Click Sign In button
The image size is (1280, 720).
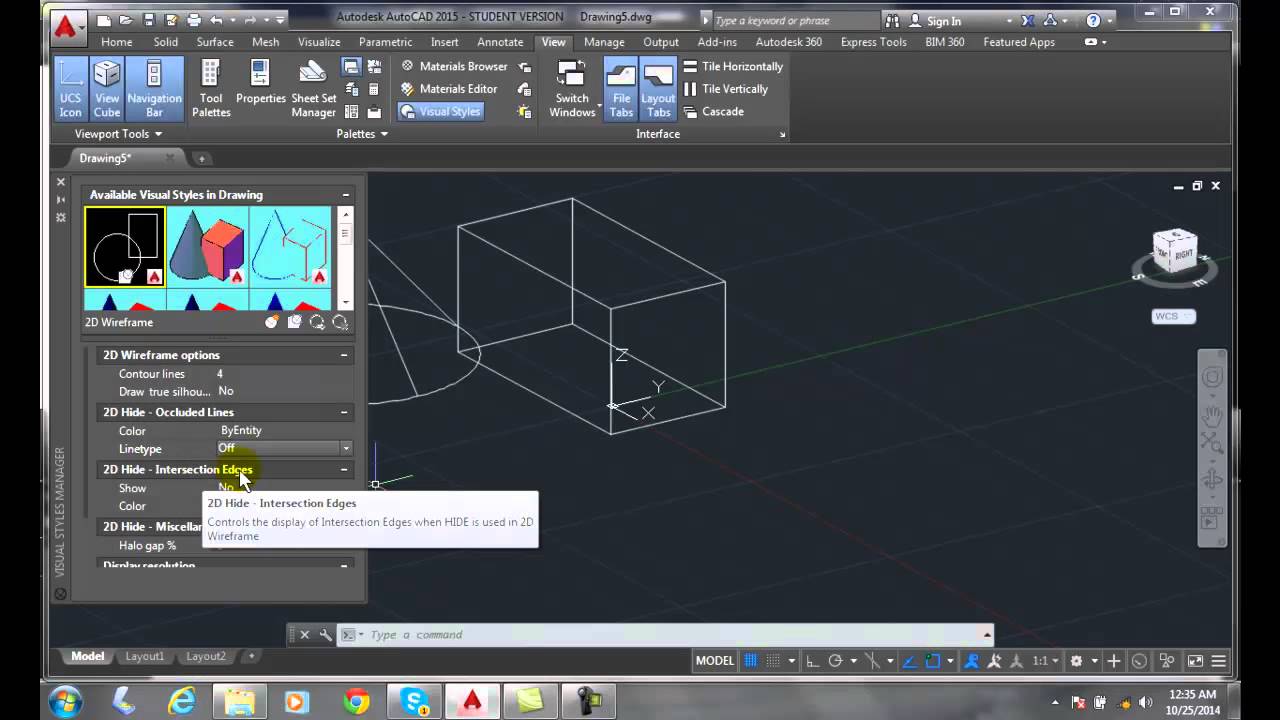coord(935,20)
